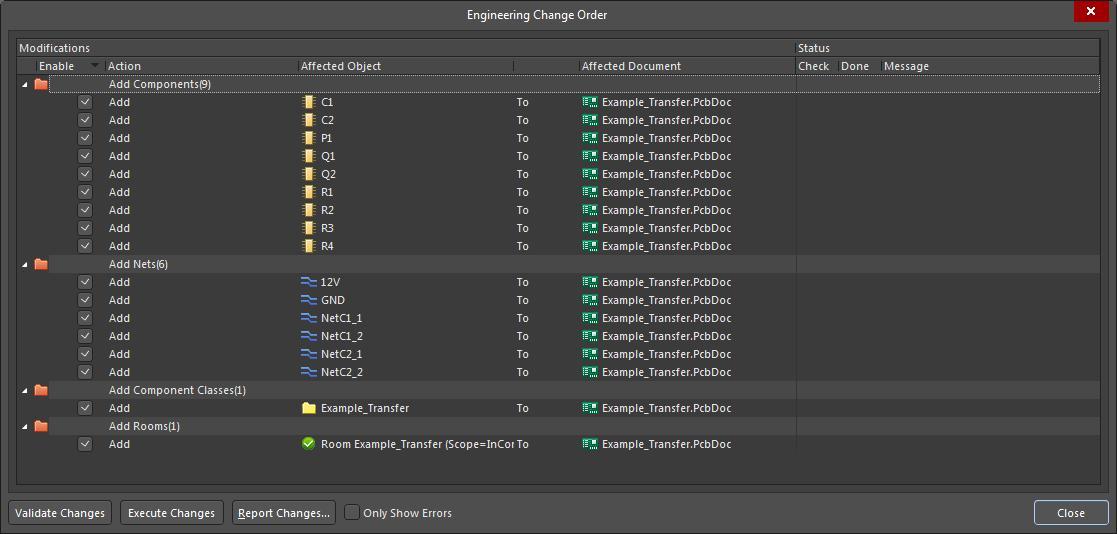Viewport: 1117px width, 534px height.
Task: Click the Affected Document column header
Action: 631,66
